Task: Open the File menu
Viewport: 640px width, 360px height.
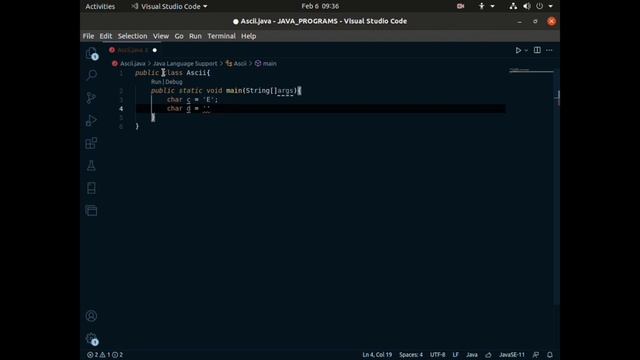Action: point(88,36)
